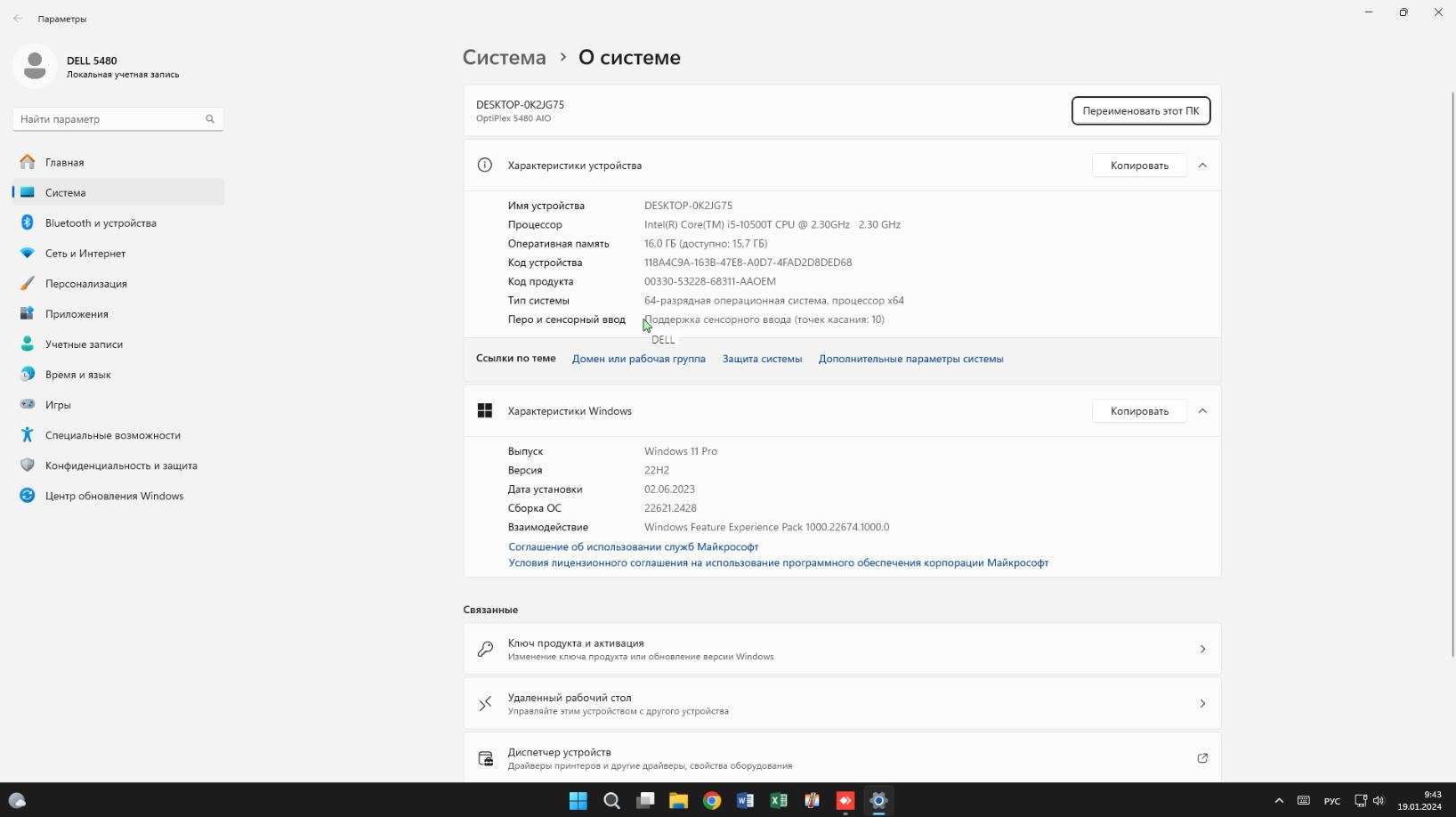Open Персонализация via its paintbrush icon

point(28,283)
